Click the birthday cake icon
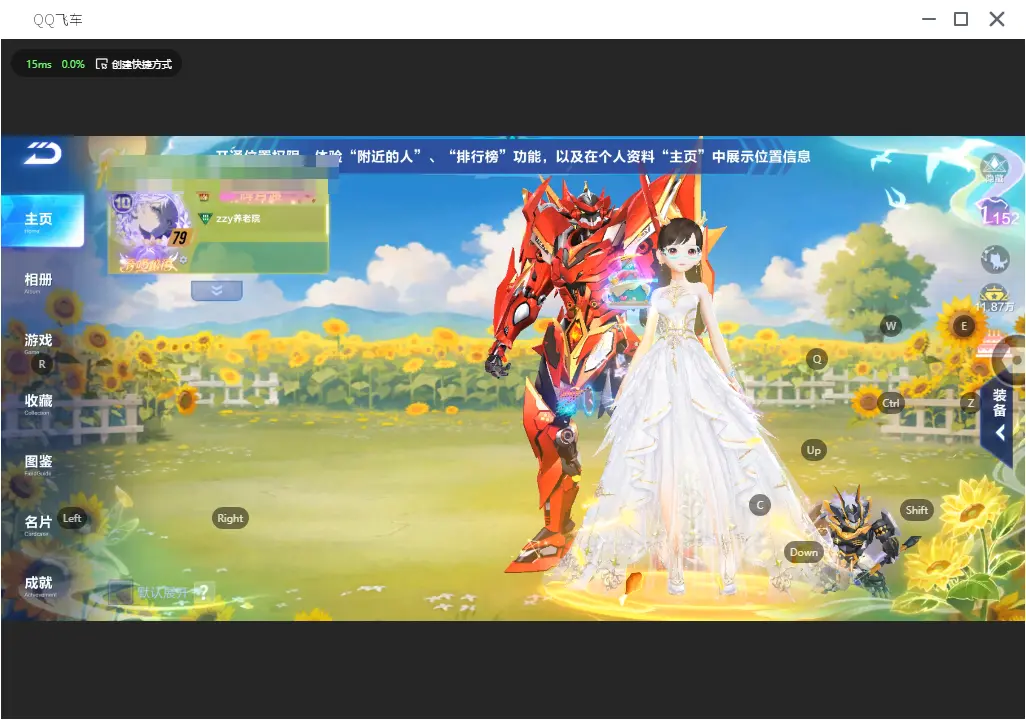 tap(993, 343)
